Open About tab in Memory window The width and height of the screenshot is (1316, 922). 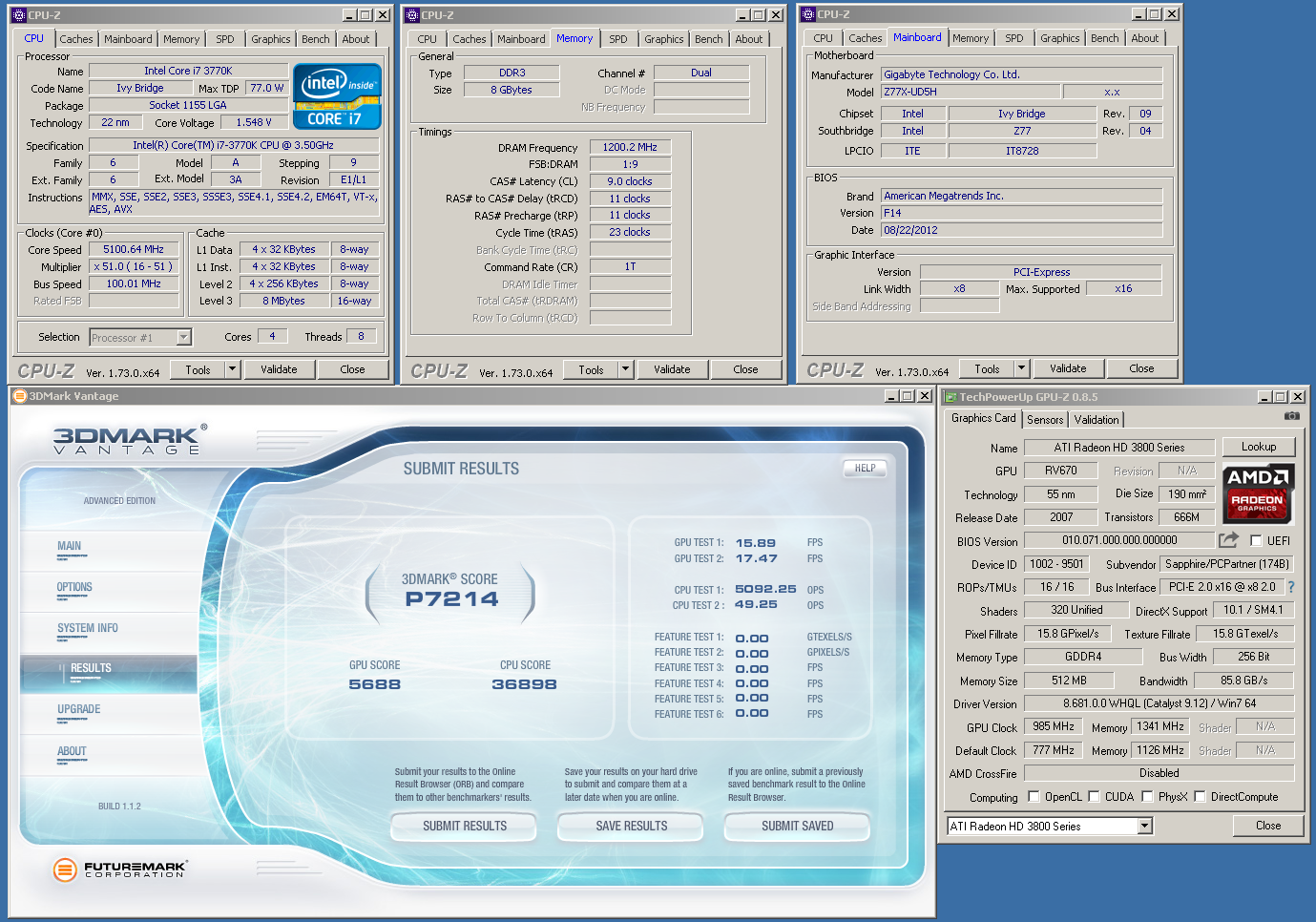[749, 39]
